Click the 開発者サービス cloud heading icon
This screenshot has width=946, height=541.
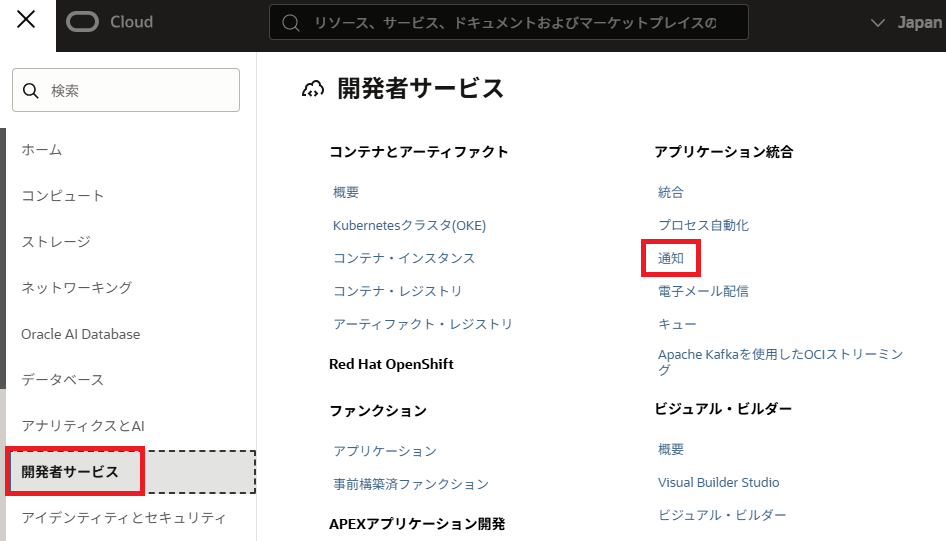click(x=313, y=89)
